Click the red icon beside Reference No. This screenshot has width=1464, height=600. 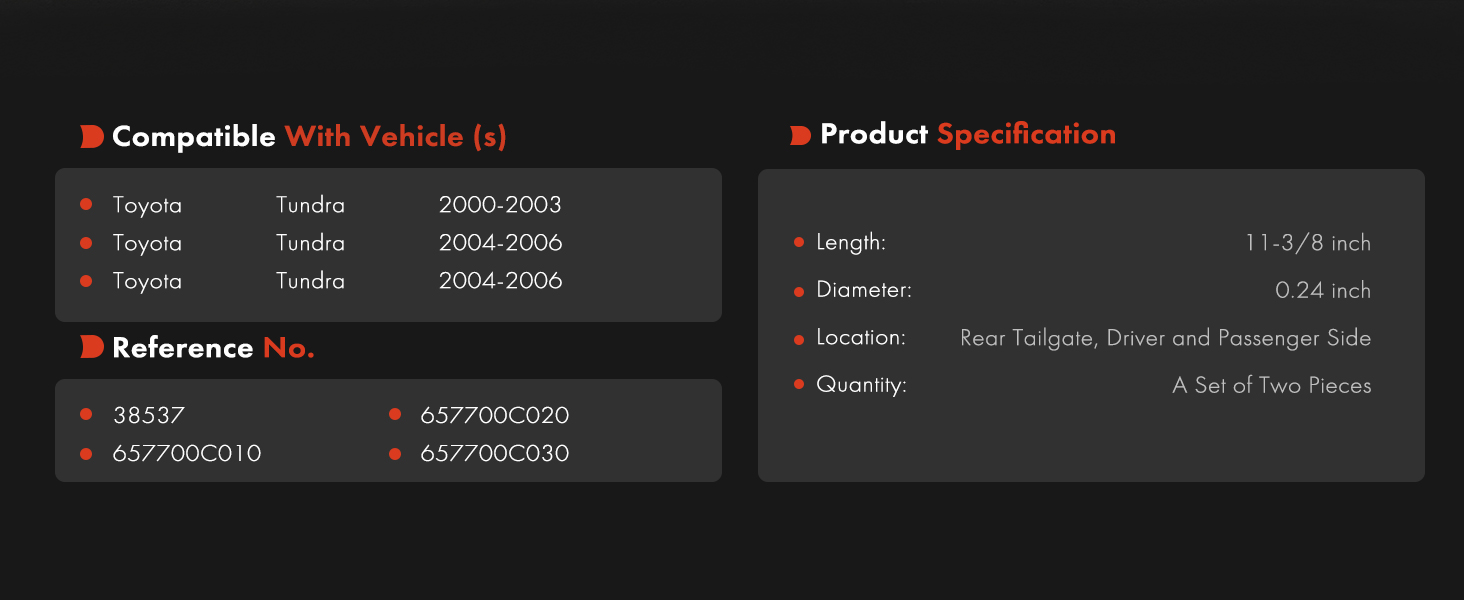(92, 347)
